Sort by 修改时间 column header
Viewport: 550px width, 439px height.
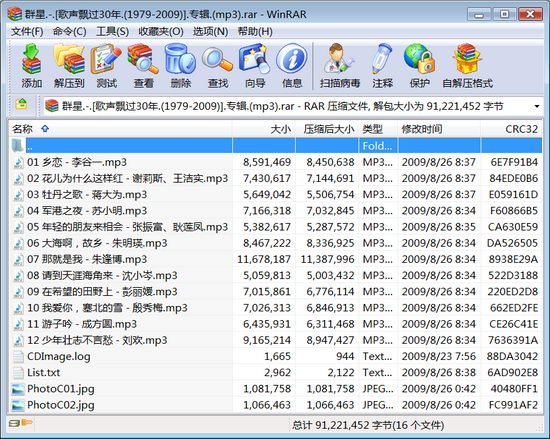pos(439,129)
